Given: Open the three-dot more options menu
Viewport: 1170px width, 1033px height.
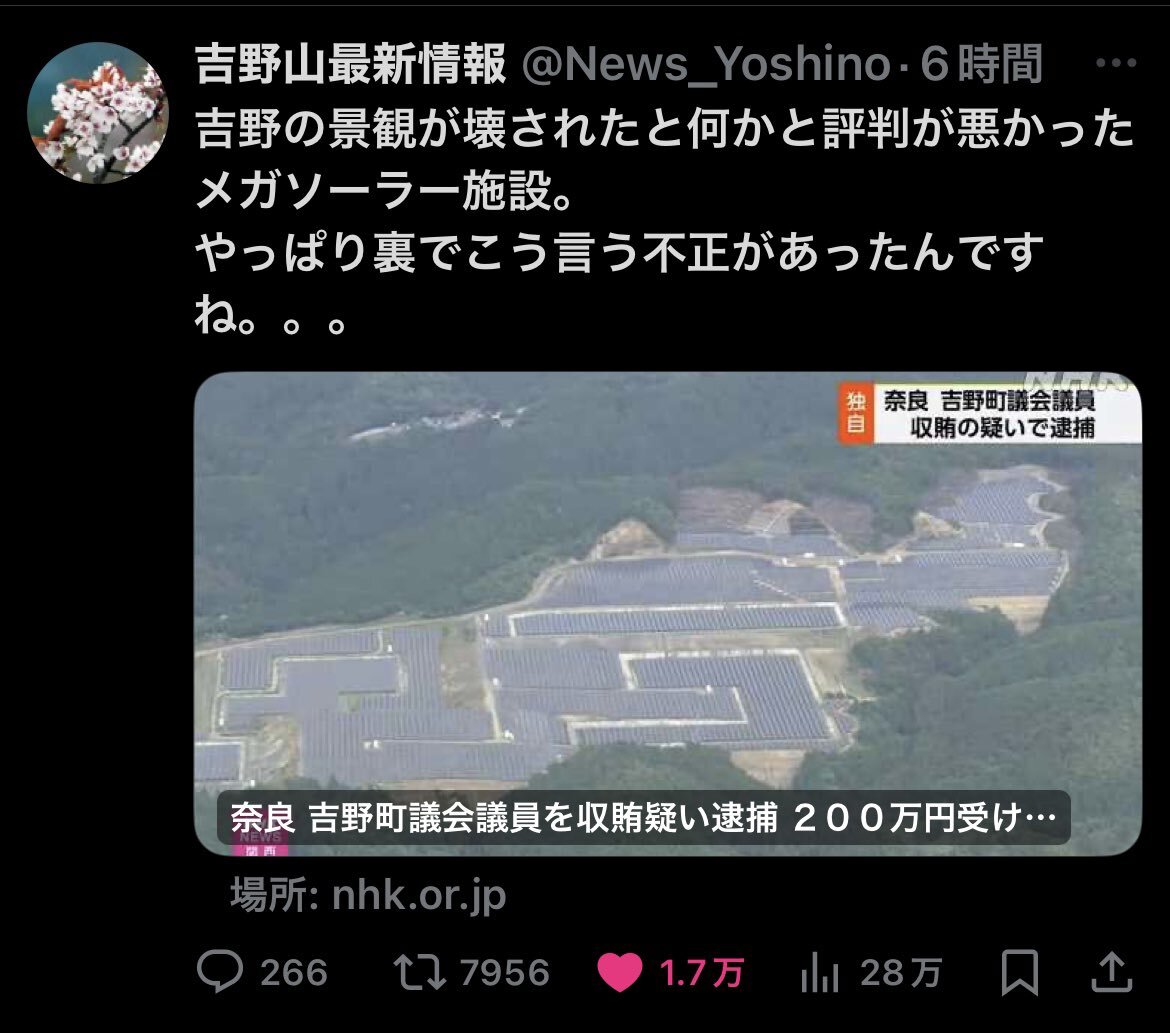Looking at the screenshot, I should point(1116,63).
